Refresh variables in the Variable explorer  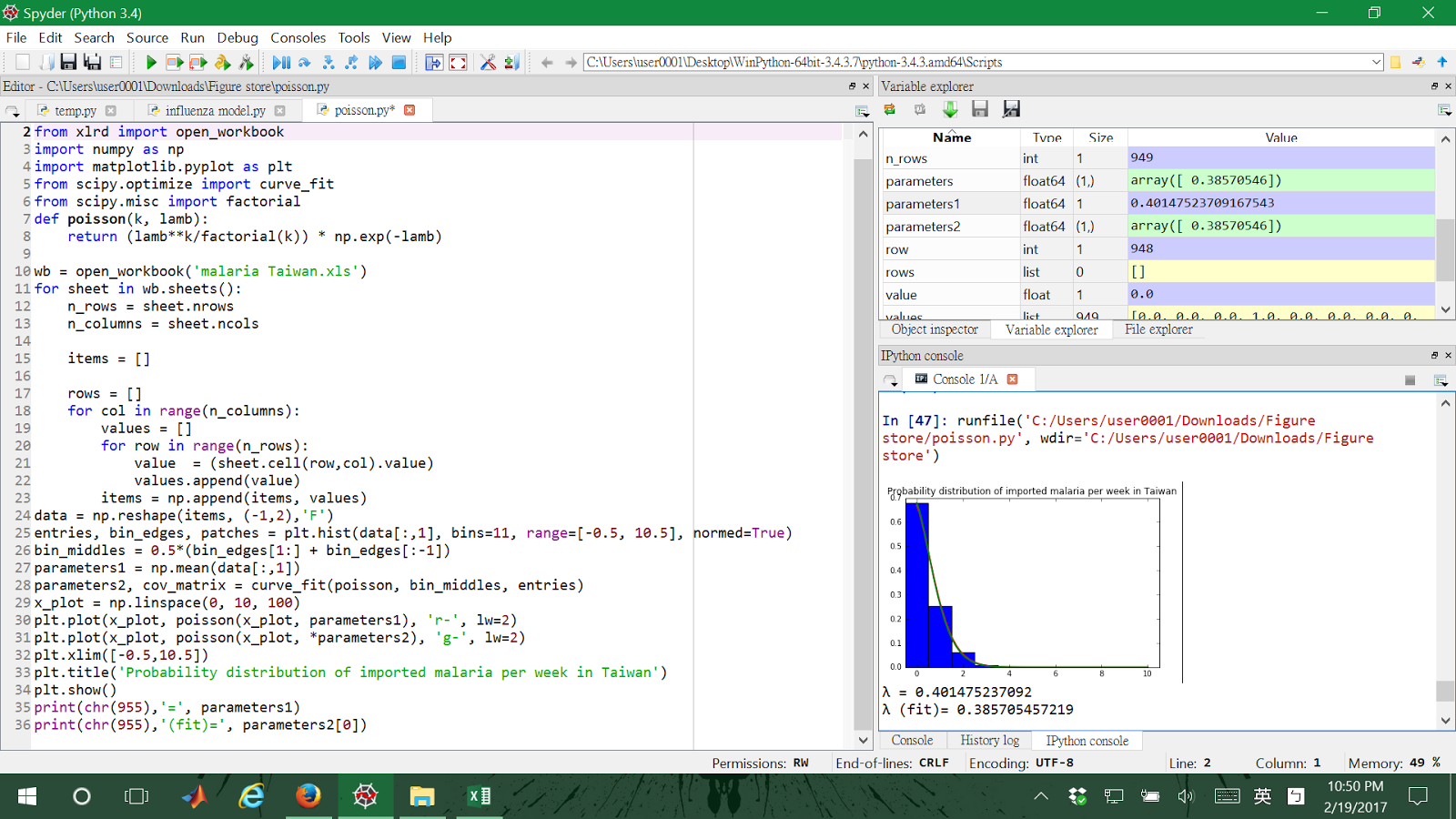(889, 108)
